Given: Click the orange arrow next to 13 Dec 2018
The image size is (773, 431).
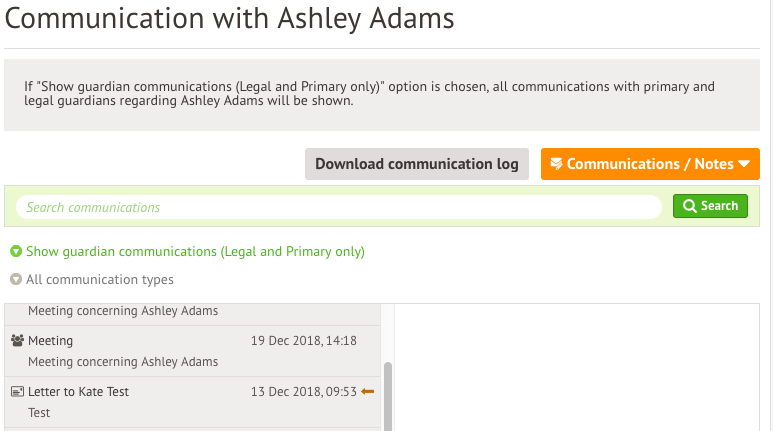Looking at the screenshot, I should point(368,392).
